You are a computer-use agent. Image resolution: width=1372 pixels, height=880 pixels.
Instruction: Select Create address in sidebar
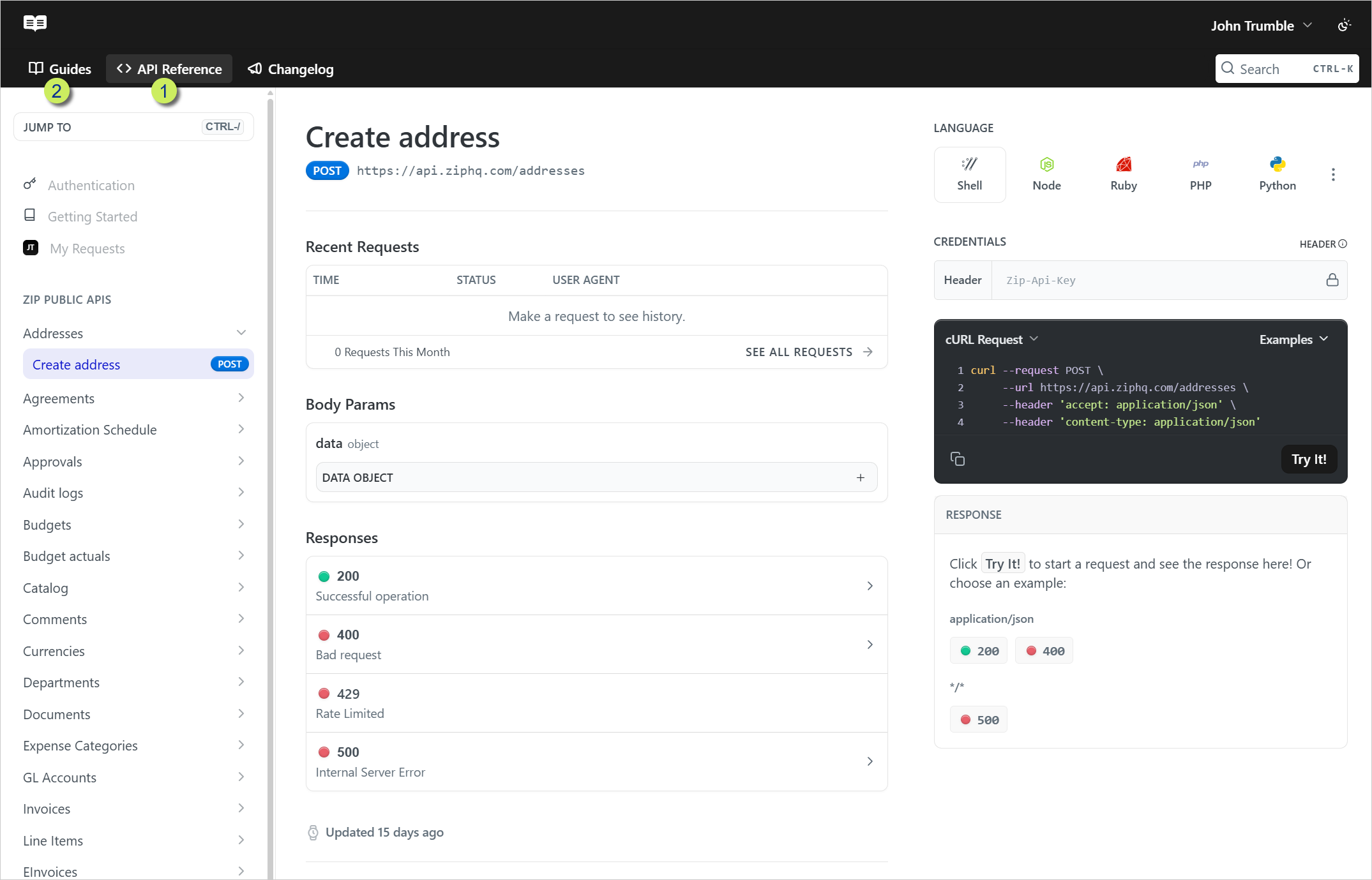tap(138, 364)
